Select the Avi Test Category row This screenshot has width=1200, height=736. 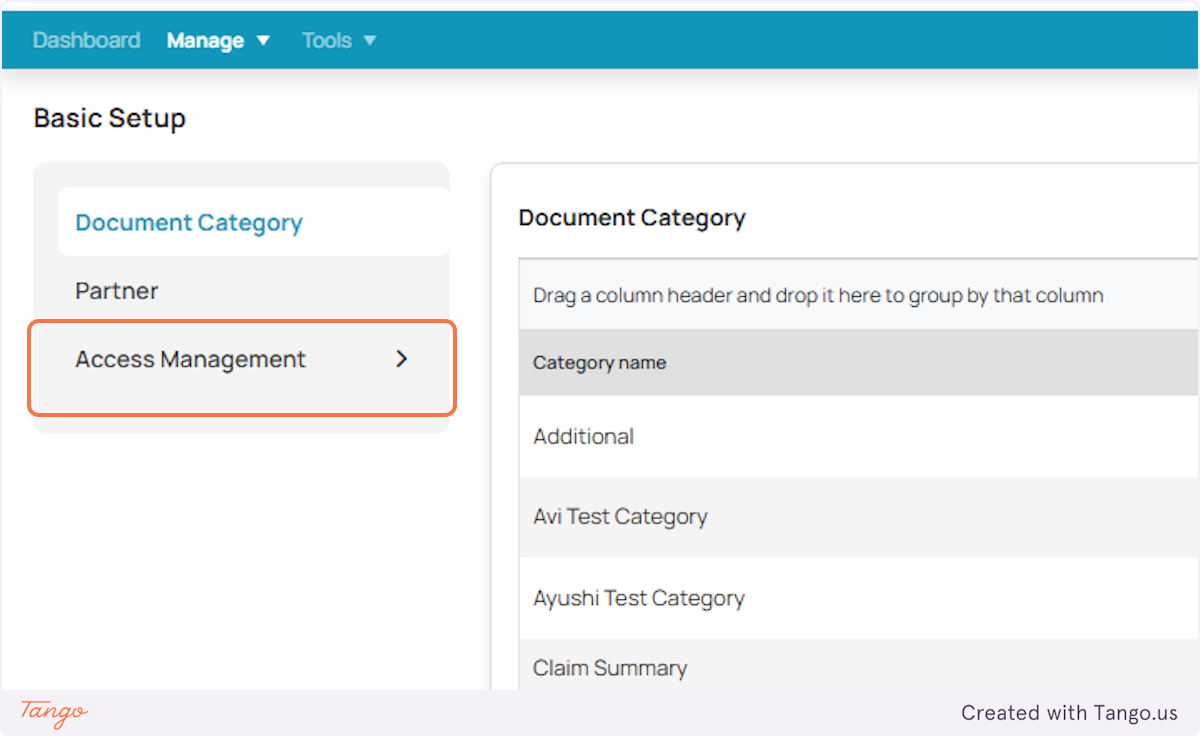pyautogui.click(x=620, y=516)
